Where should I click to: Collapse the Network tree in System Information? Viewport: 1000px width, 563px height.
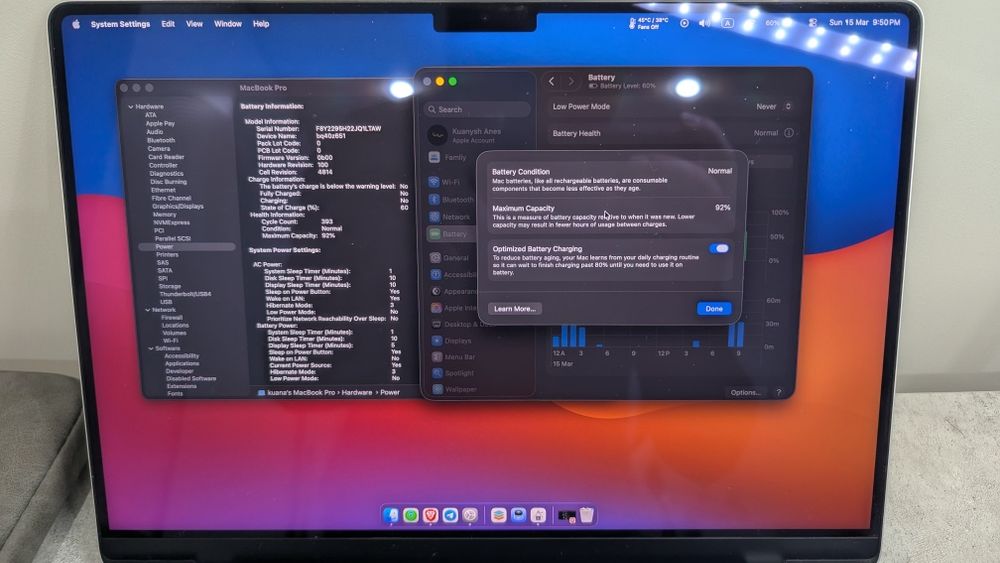point(148,310)
